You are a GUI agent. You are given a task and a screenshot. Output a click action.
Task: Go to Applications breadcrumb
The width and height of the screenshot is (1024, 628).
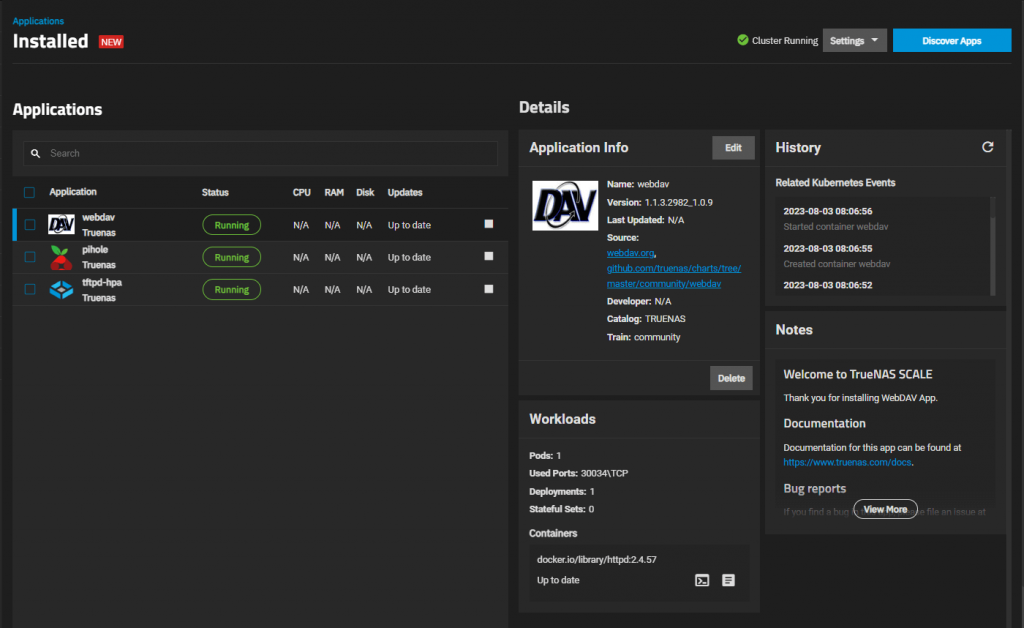coord(38,21)
